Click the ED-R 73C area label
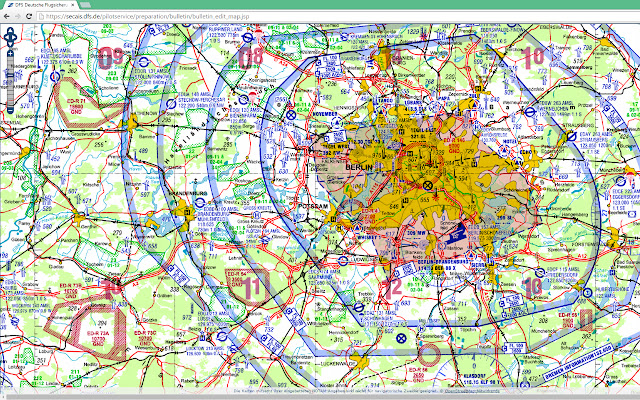 pyautogui.click(x=145, y=338)
